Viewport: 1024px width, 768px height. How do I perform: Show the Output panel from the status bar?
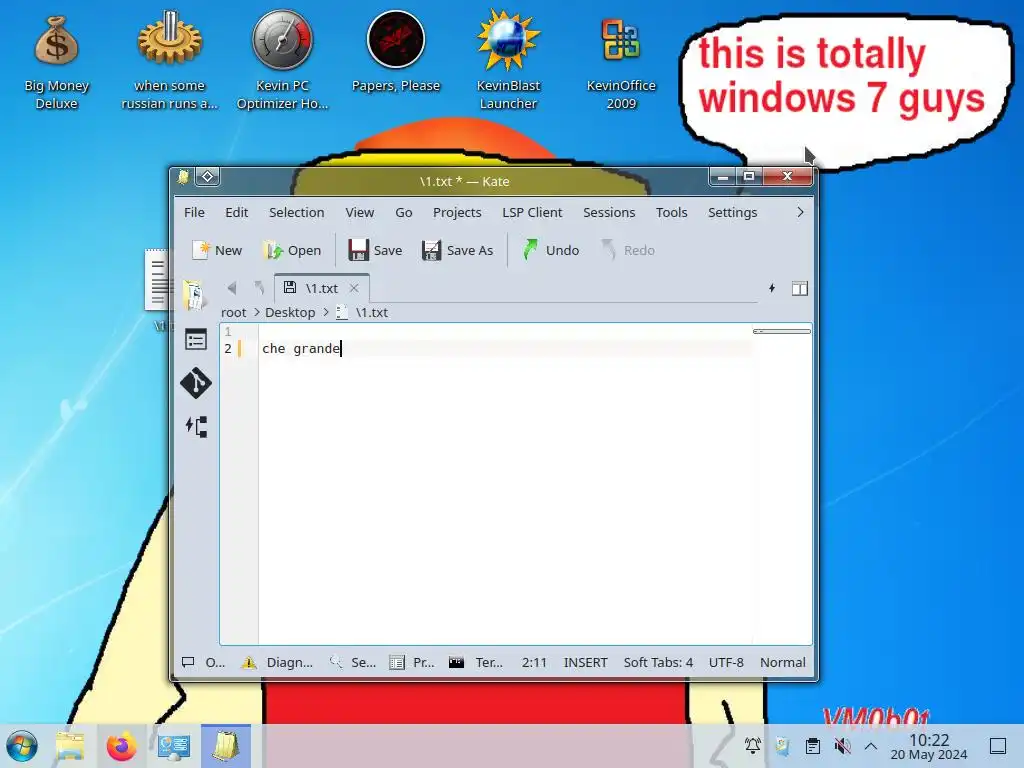203,662
